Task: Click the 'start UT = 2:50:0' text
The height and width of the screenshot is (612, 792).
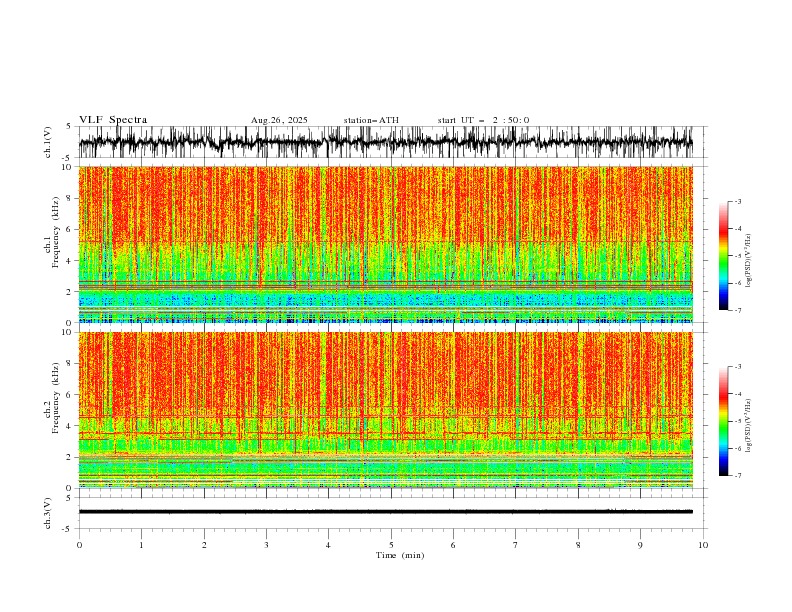Action: pyautogui.click(x=483, y=120)
